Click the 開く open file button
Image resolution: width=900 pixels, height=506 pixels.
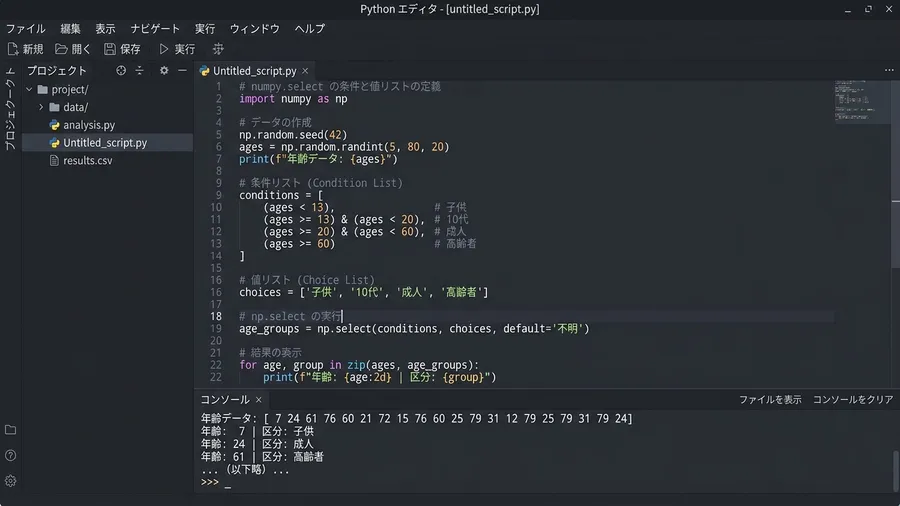[73, 49]
